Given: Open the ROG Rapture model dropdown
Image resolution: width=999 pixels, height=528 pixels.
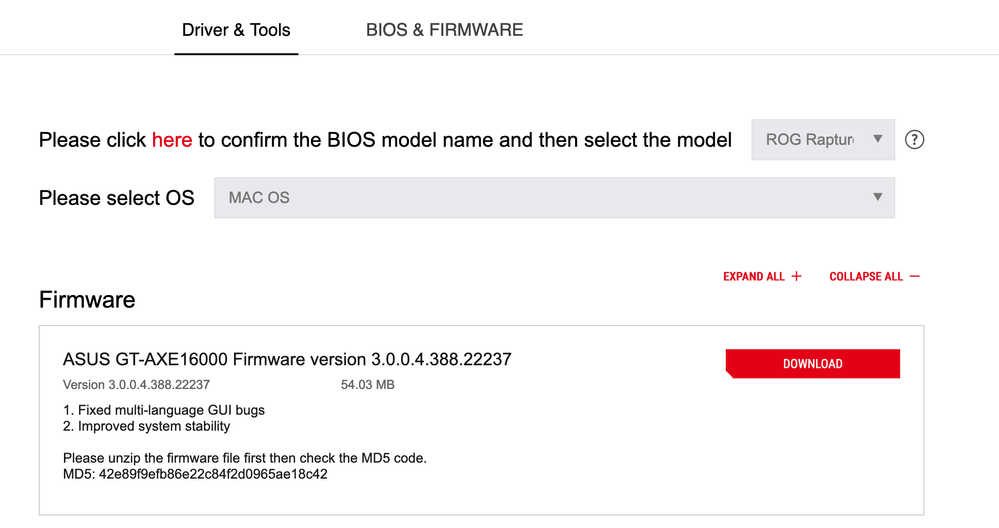Looking at the screenshot, I should pyautogui.click(x=810, y=140).
